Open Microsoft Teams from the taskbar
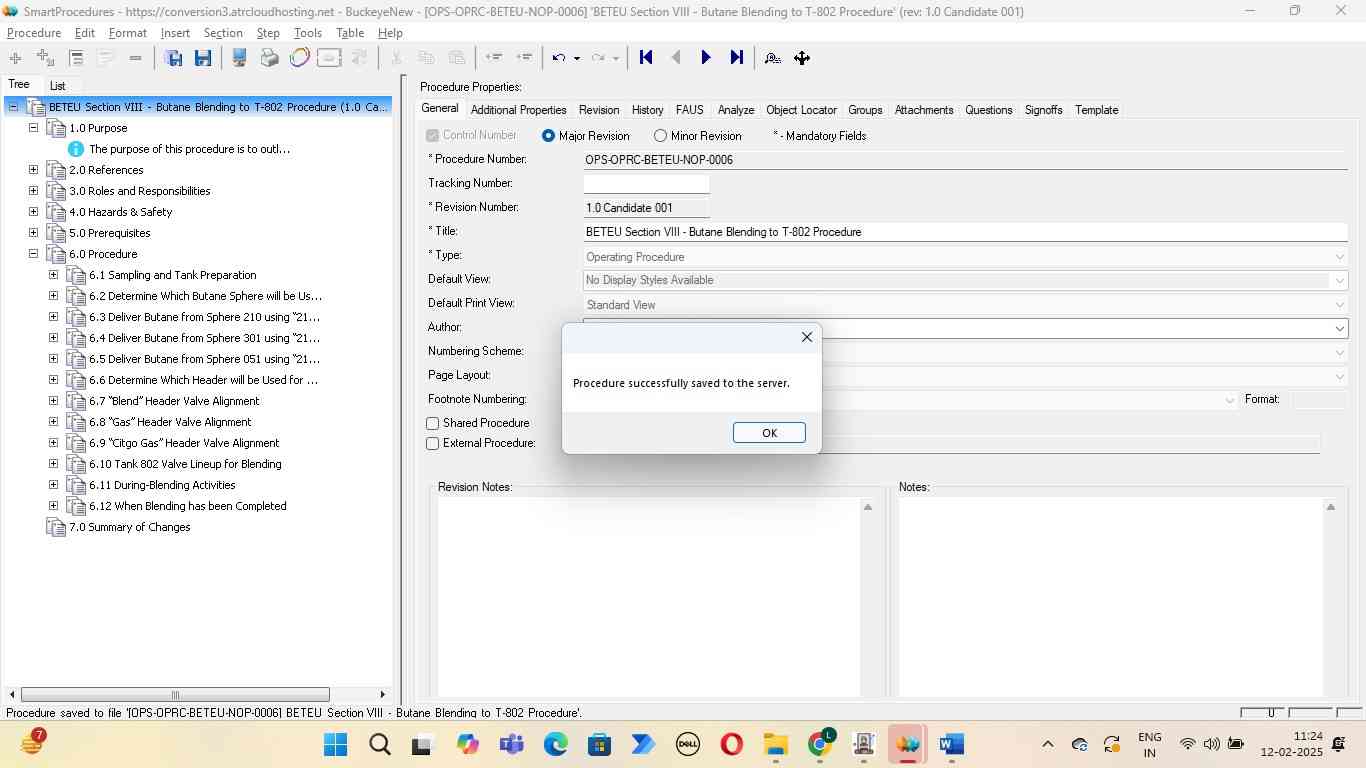Viewport: 1366px width, 768px height. click(x=512, y=744)
